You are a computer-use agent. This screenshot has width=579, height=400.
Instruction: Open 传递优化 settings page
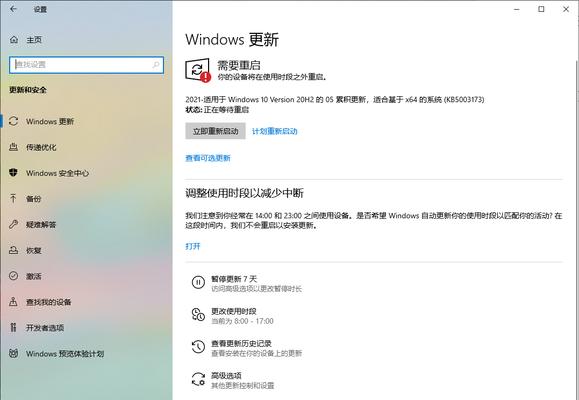(x=86, y=147)
